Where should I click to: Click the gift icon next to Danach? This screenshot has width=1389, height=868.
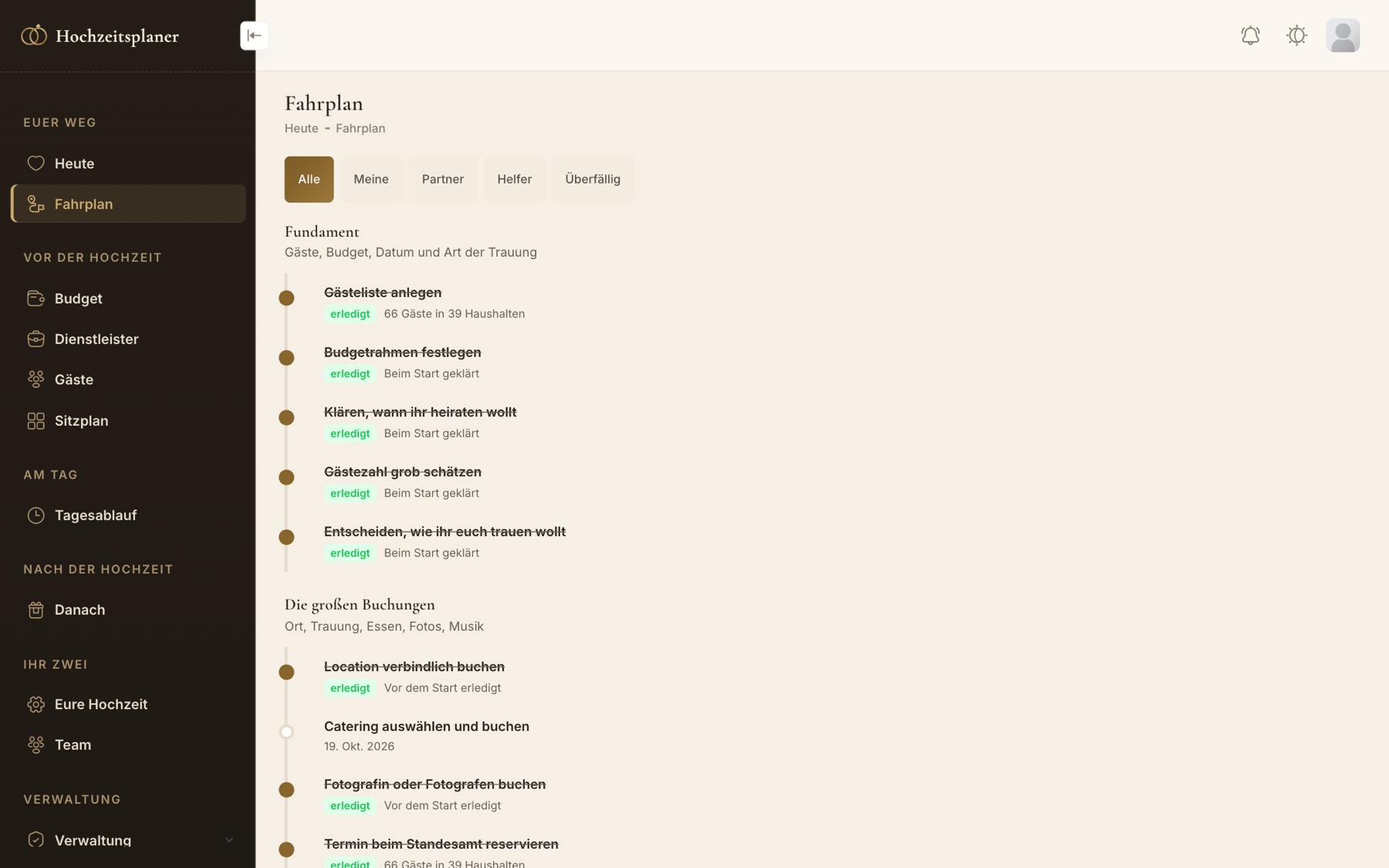[x=35, y=610]
